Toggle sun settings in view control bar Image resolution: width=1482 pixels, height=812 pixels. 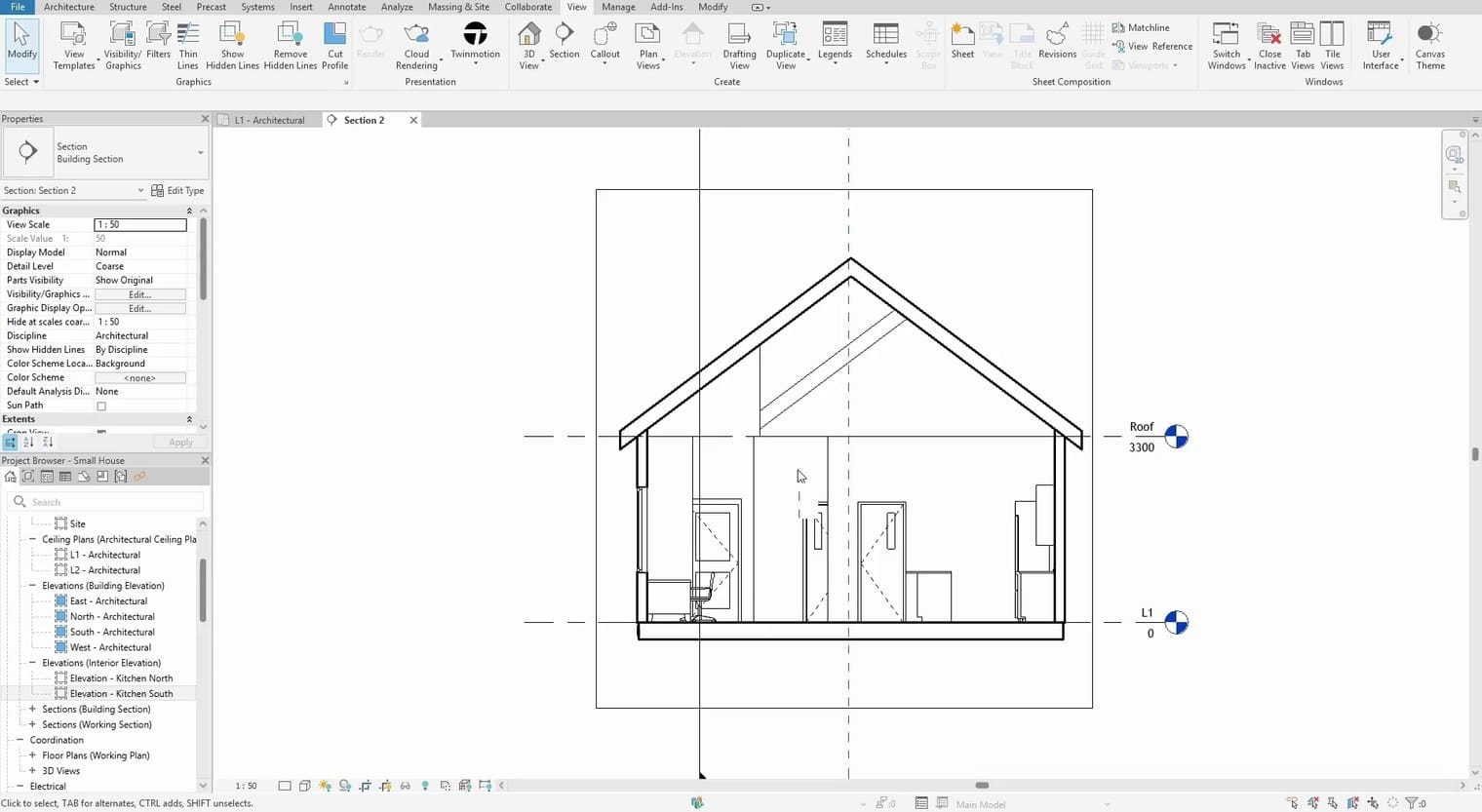click(x=325, y=786)
